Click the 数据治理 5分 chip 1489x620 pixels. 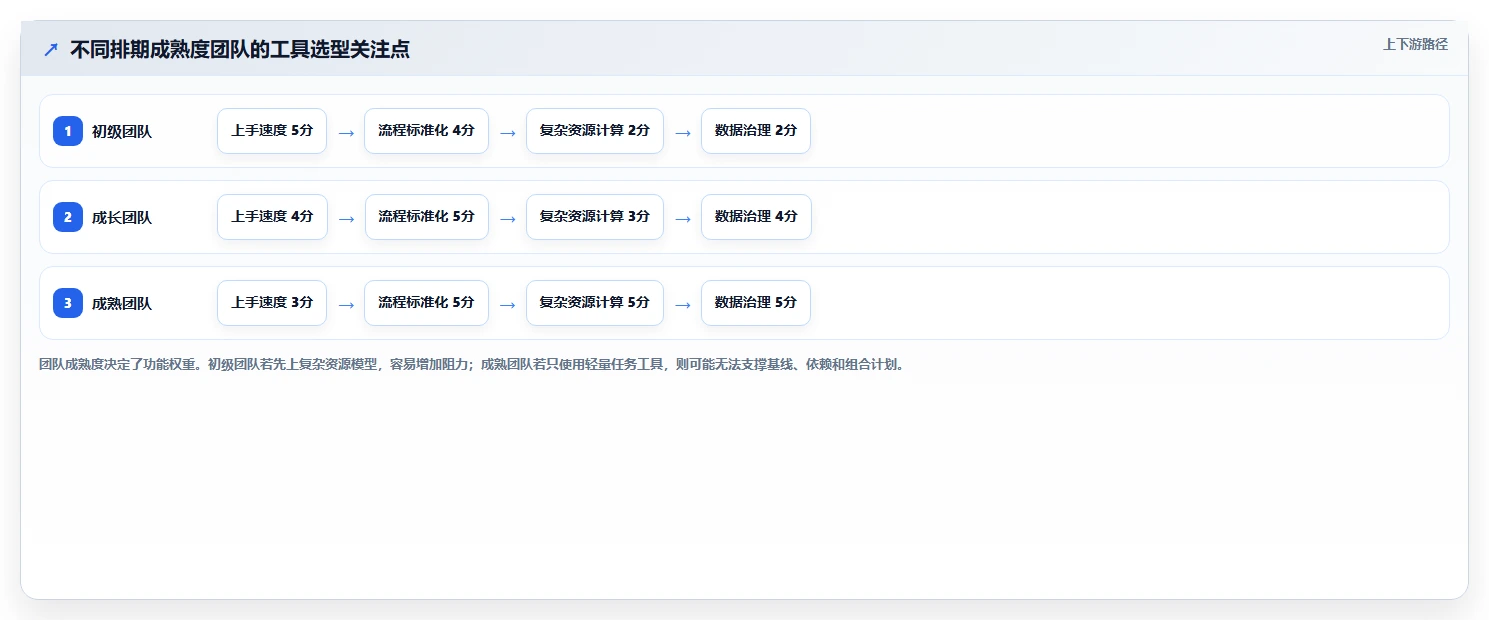point(756,303)
